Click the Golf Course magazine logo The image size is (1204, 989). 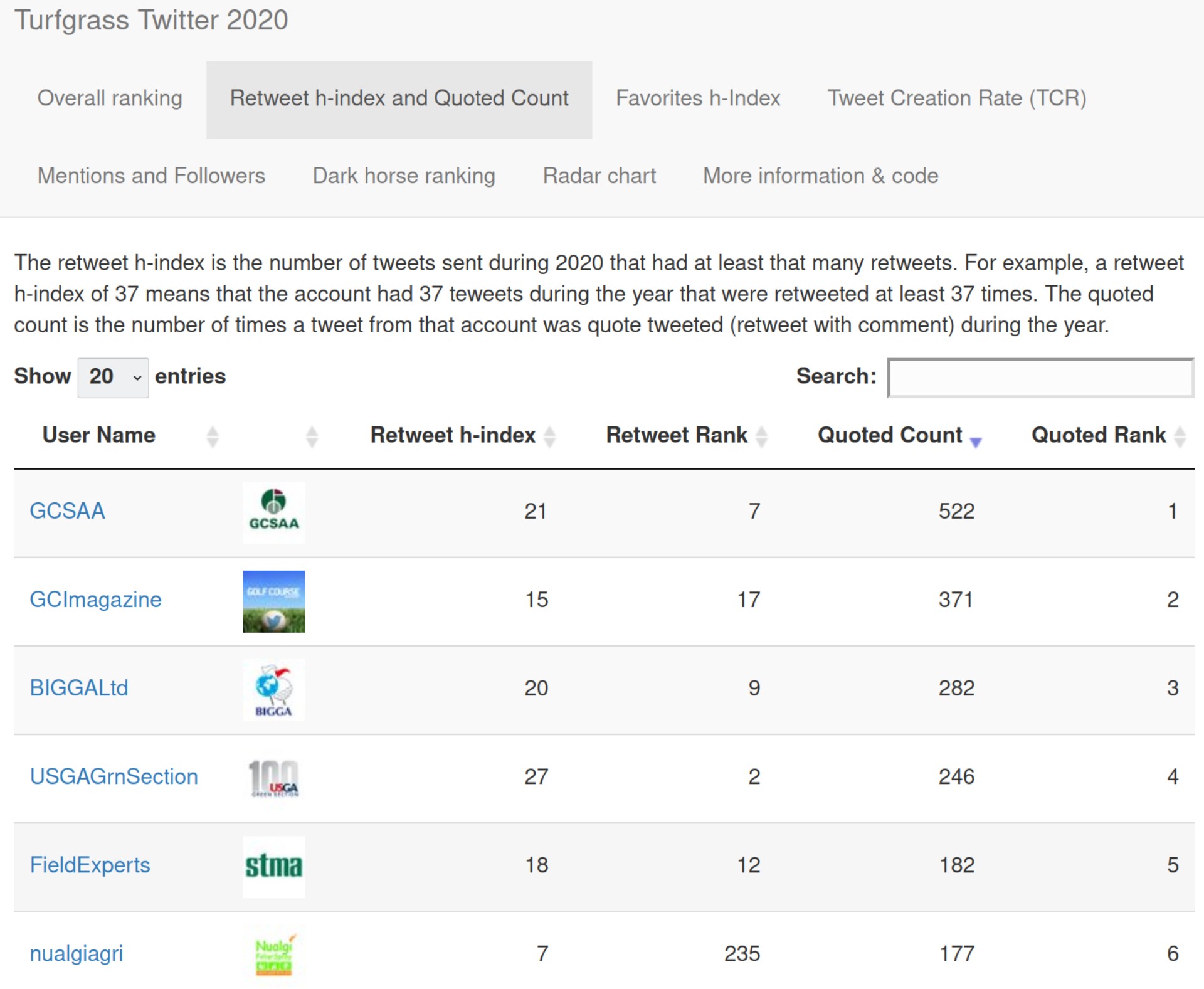click(x=274, y=600)
